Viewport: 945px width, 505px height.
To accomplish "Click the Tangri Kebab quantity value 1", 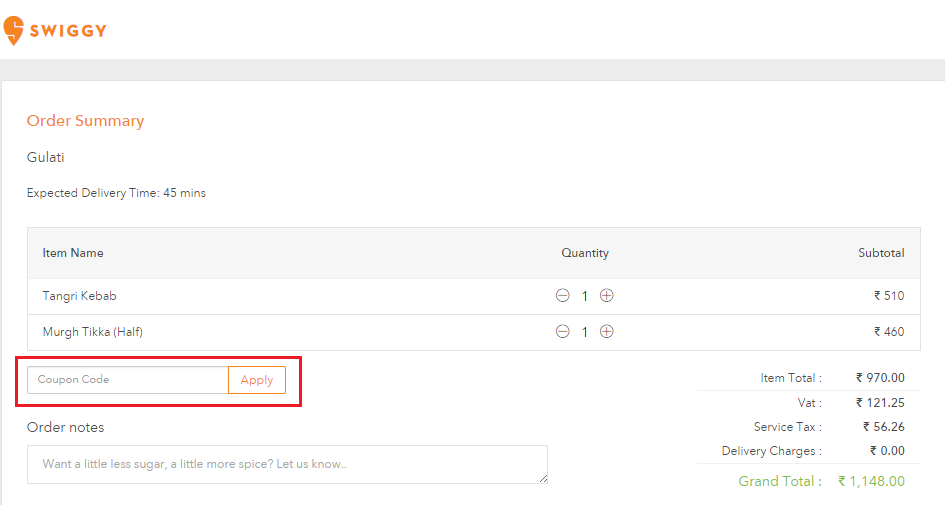I will 585,296.
